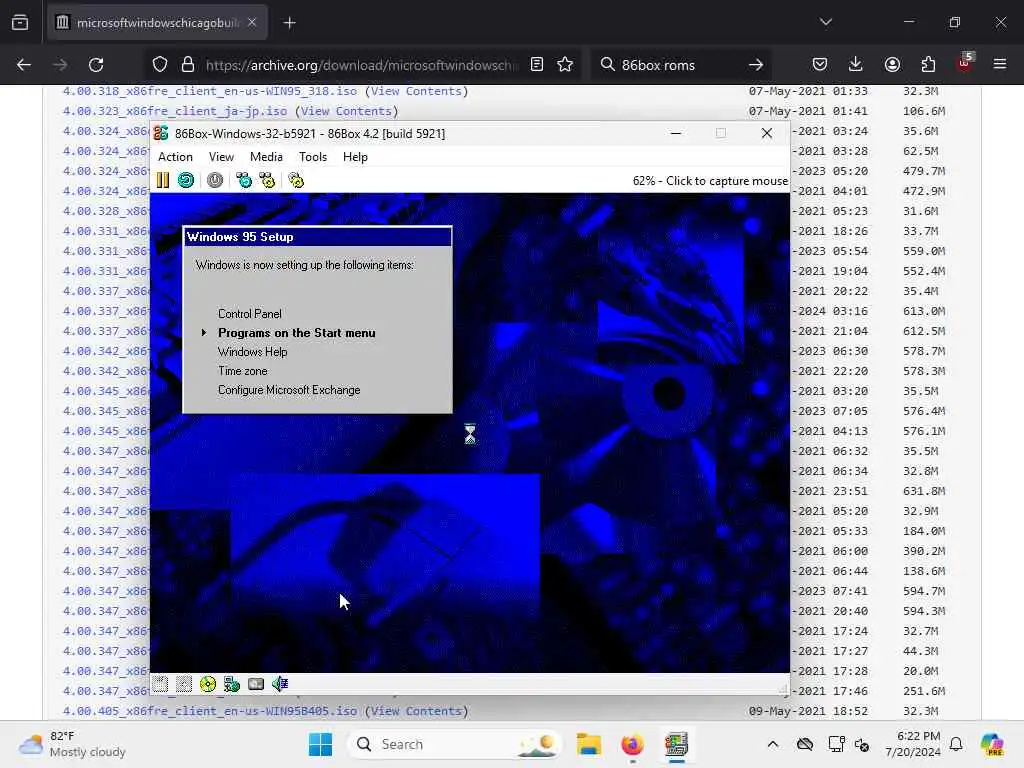Click 'Windows Help' setup item
Screen dimensions: 1024x768
pos(252,351)
